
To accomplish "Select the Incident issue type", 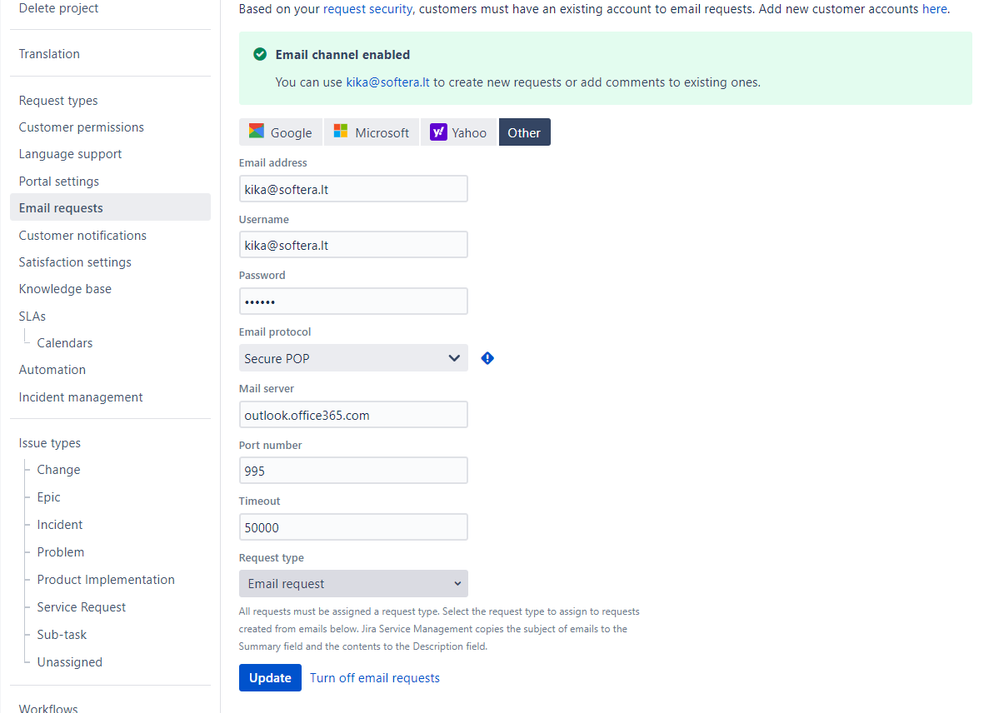I will point(60,524).
